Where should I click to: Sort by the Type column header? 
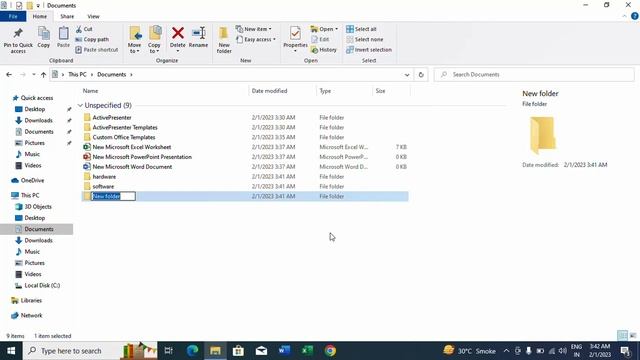(344, 91)
